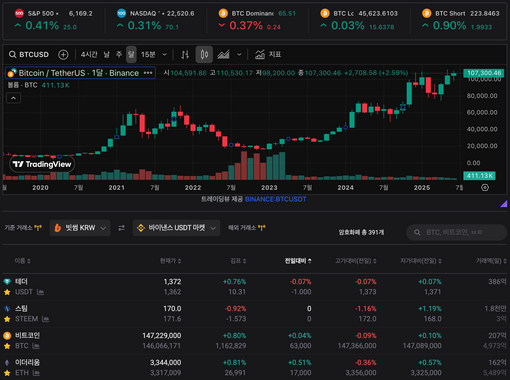Open chart icon next to ETH
The height and width of the screenshot is (380, 510).
pyautogui.click(x=36, y=373)
